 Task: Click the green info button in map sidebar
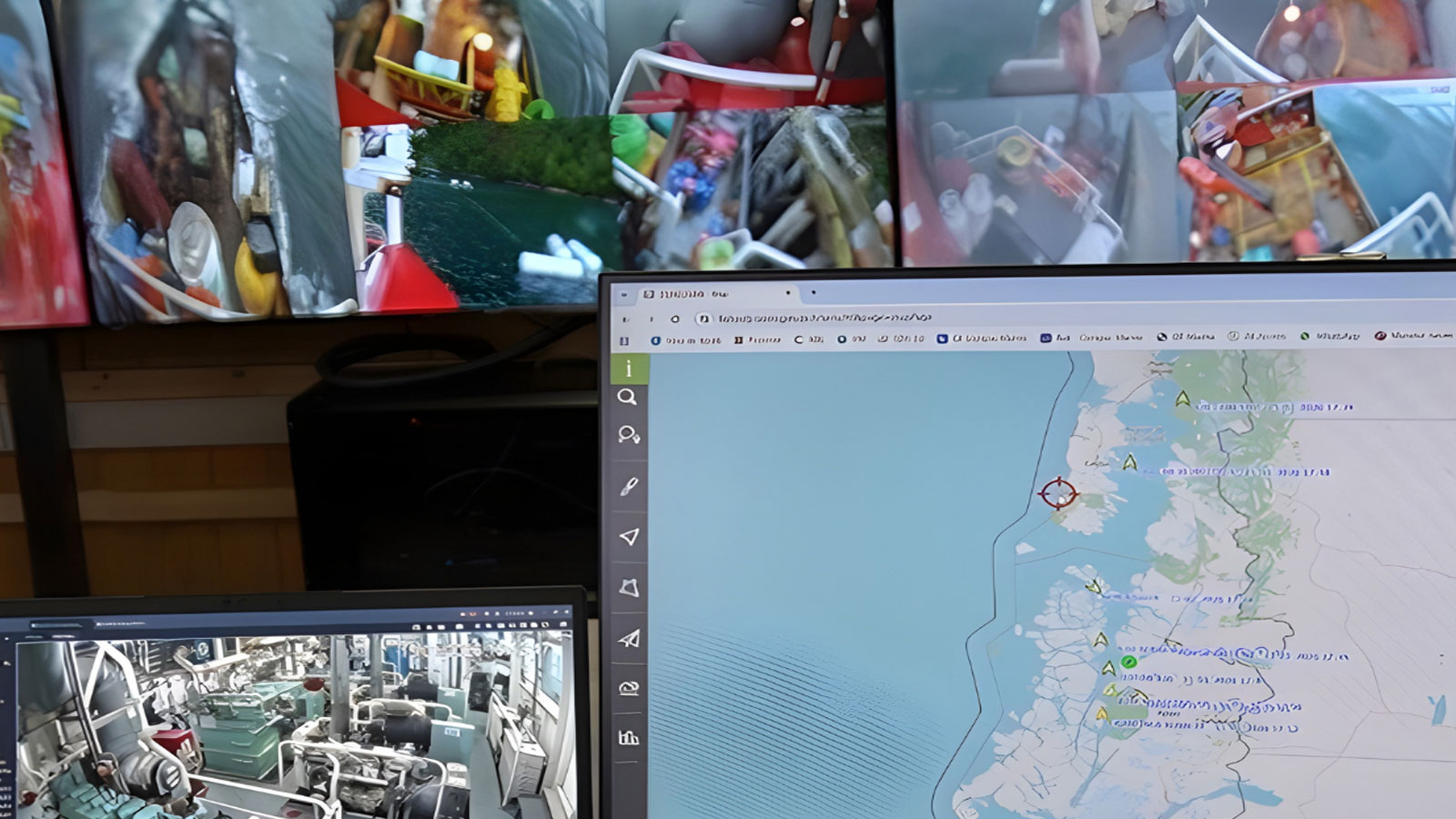(x=628, y=369)
